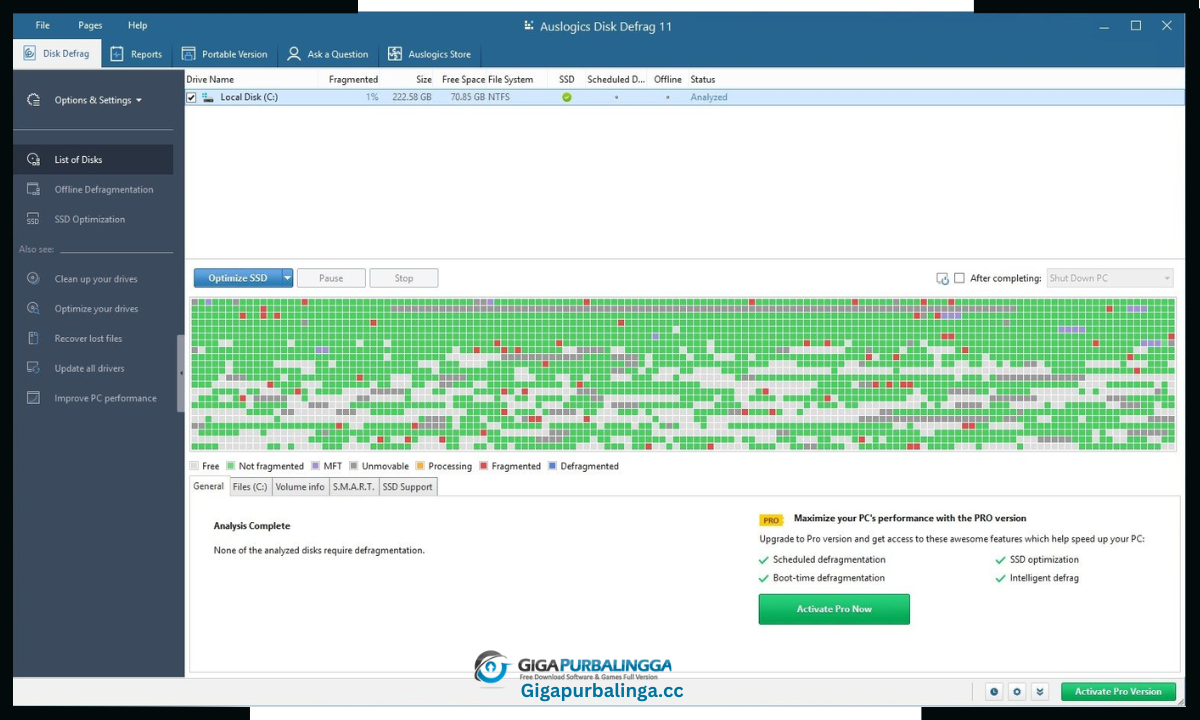
Task: Click the double-chevron icon in status bar
Action: 1040,691
